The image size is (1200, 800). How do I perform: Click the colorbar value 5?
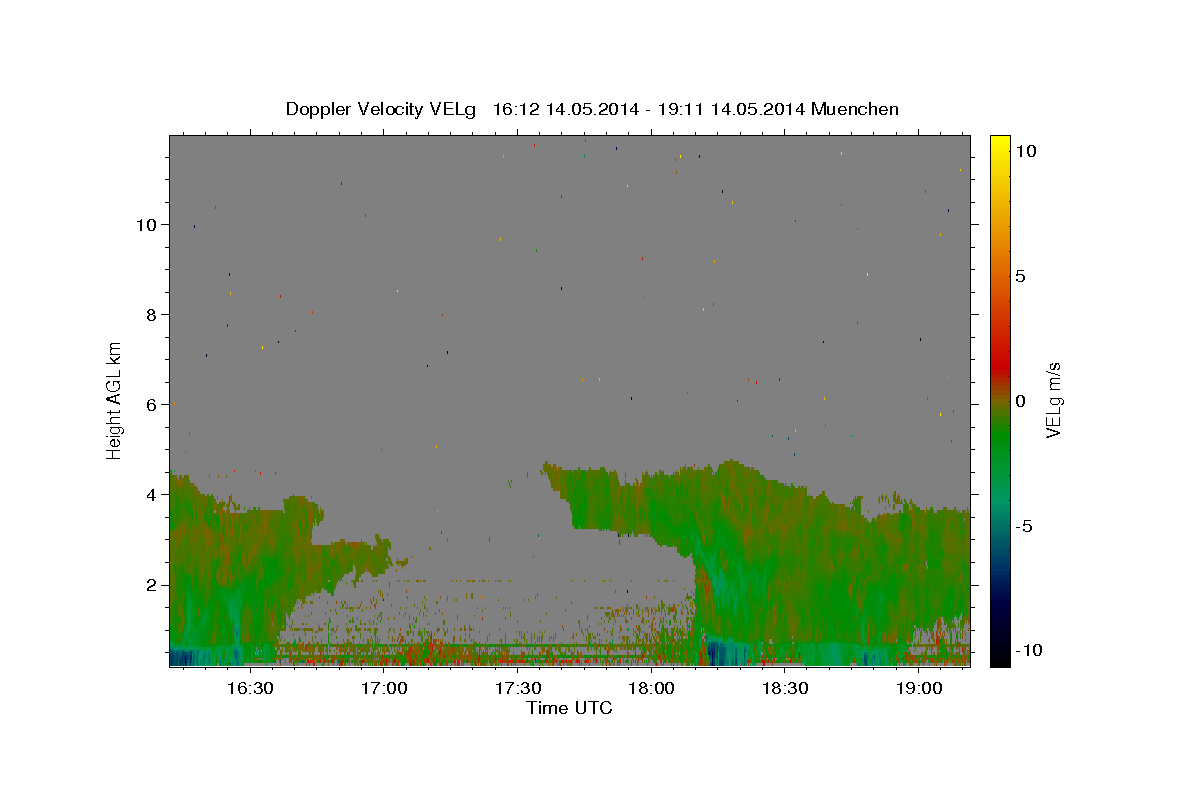[x=1020, y=276]
